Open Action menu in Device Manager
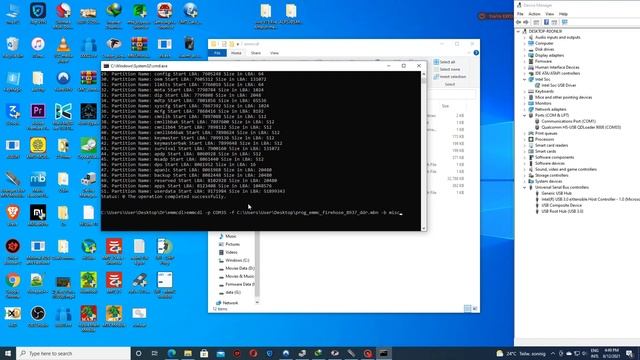Viewport: 640px width, 360px height. 534,14
